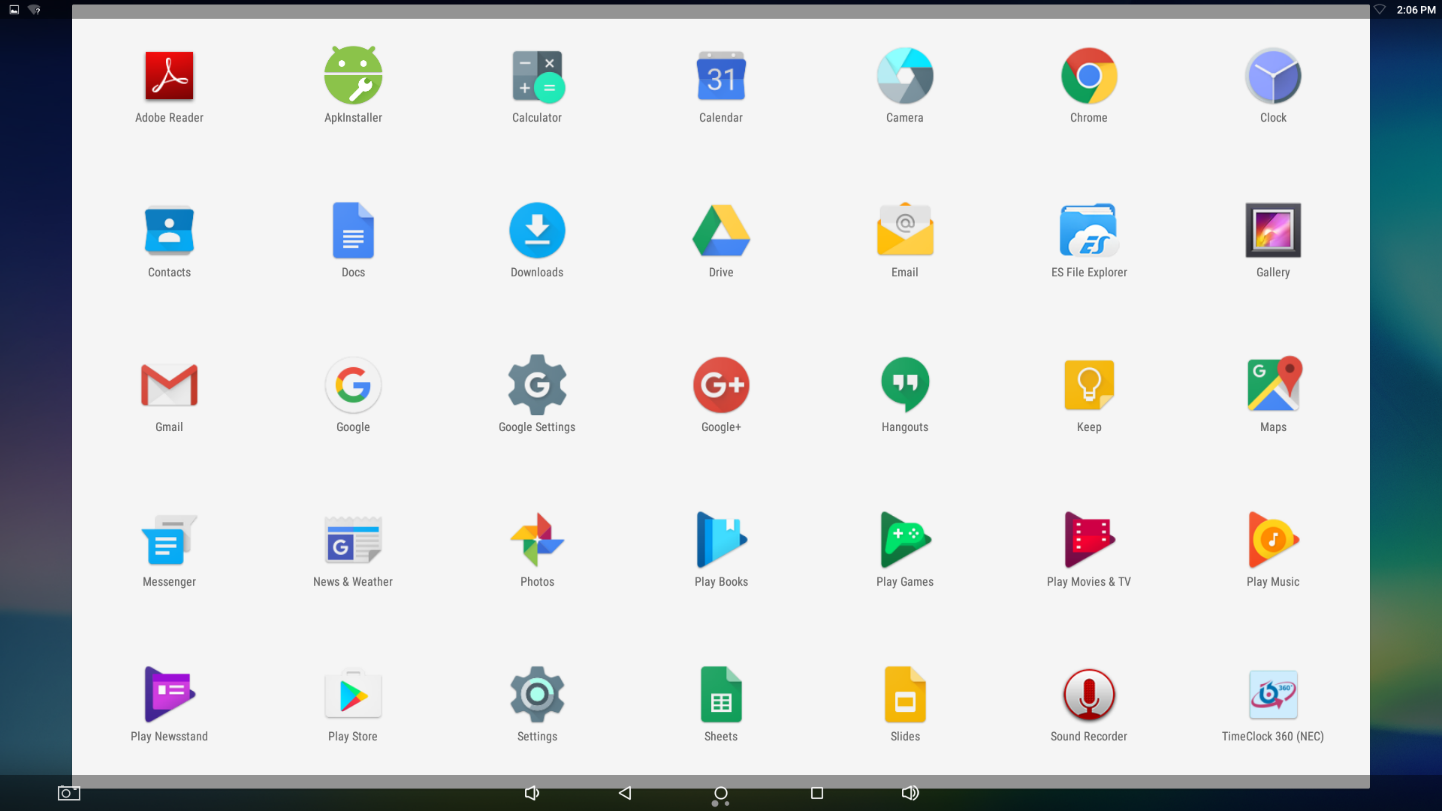The height and width of the screenshot is (811, 1442).
Task: Open the Clock app
Action: tap(1273, 76)
